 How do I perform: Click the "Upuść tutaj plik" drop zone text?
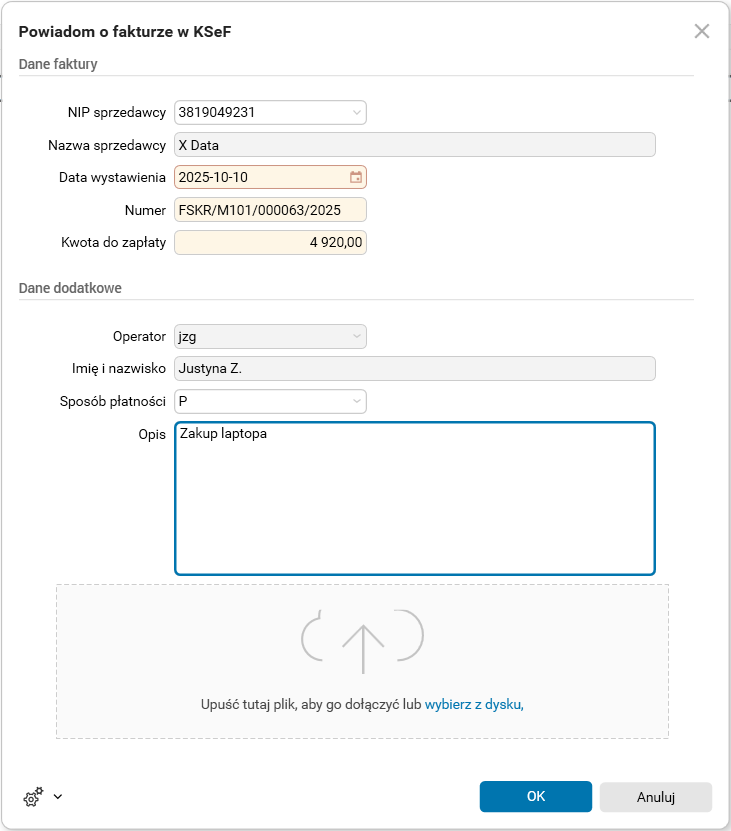pyautogui.click(x=311, y=704)
